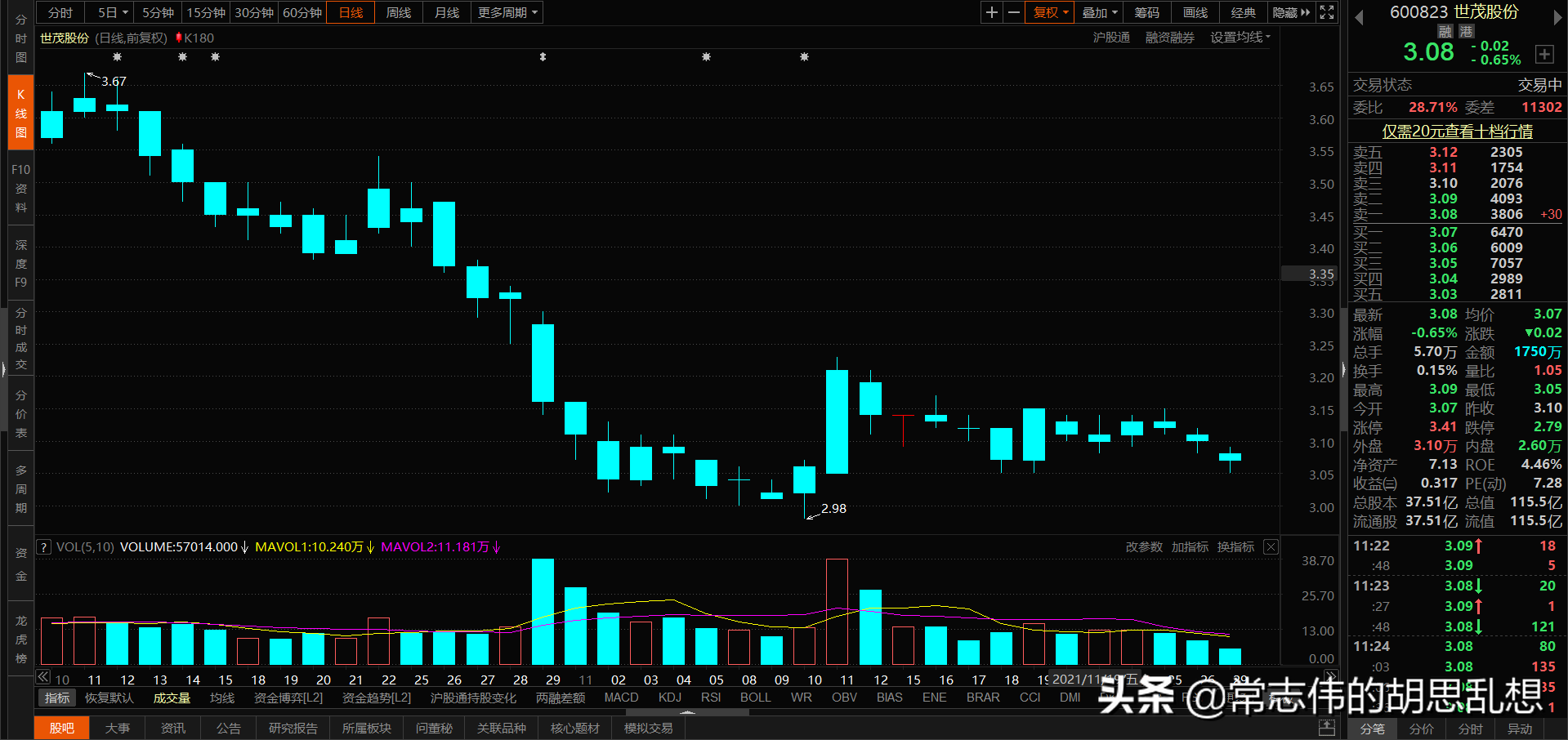The height and width of the screenshot is (740, 1568).
Task: Toggle the 沪股通 overlay above the chart
Action: pos(1111,37)
